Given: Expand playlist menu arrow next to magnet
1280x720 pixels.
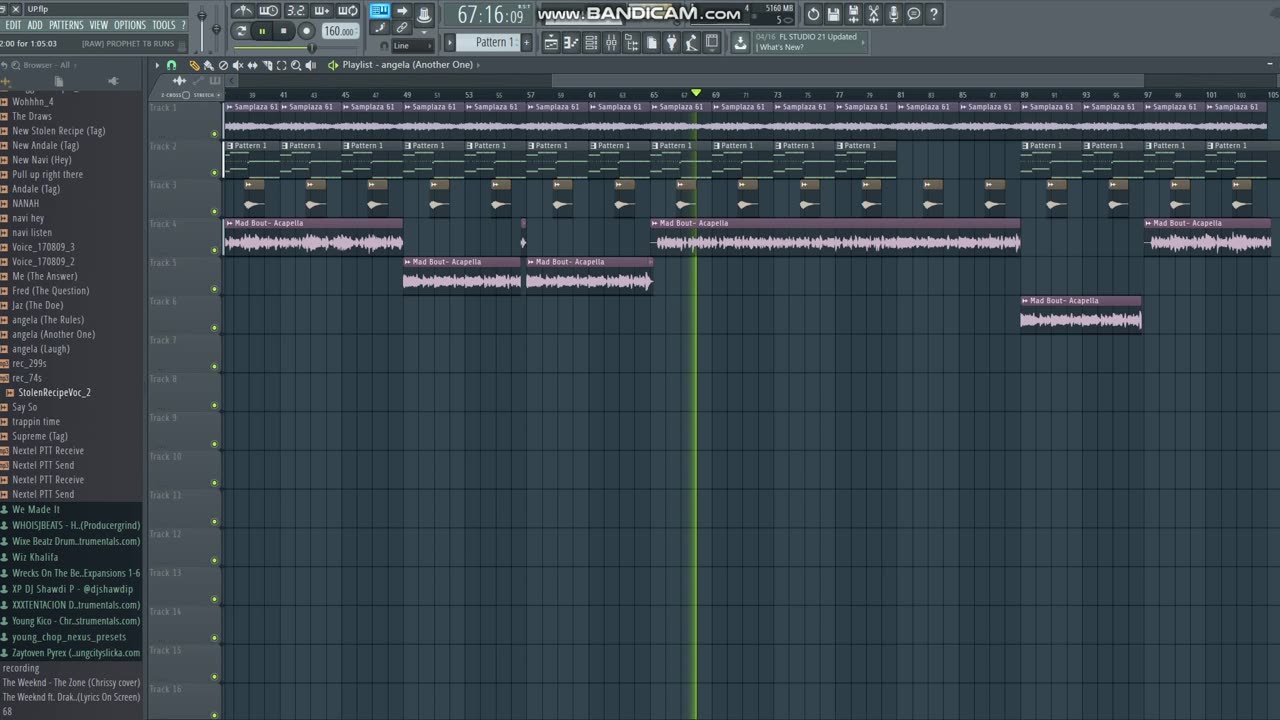Looking at the screenshot, I should [157, 65].
